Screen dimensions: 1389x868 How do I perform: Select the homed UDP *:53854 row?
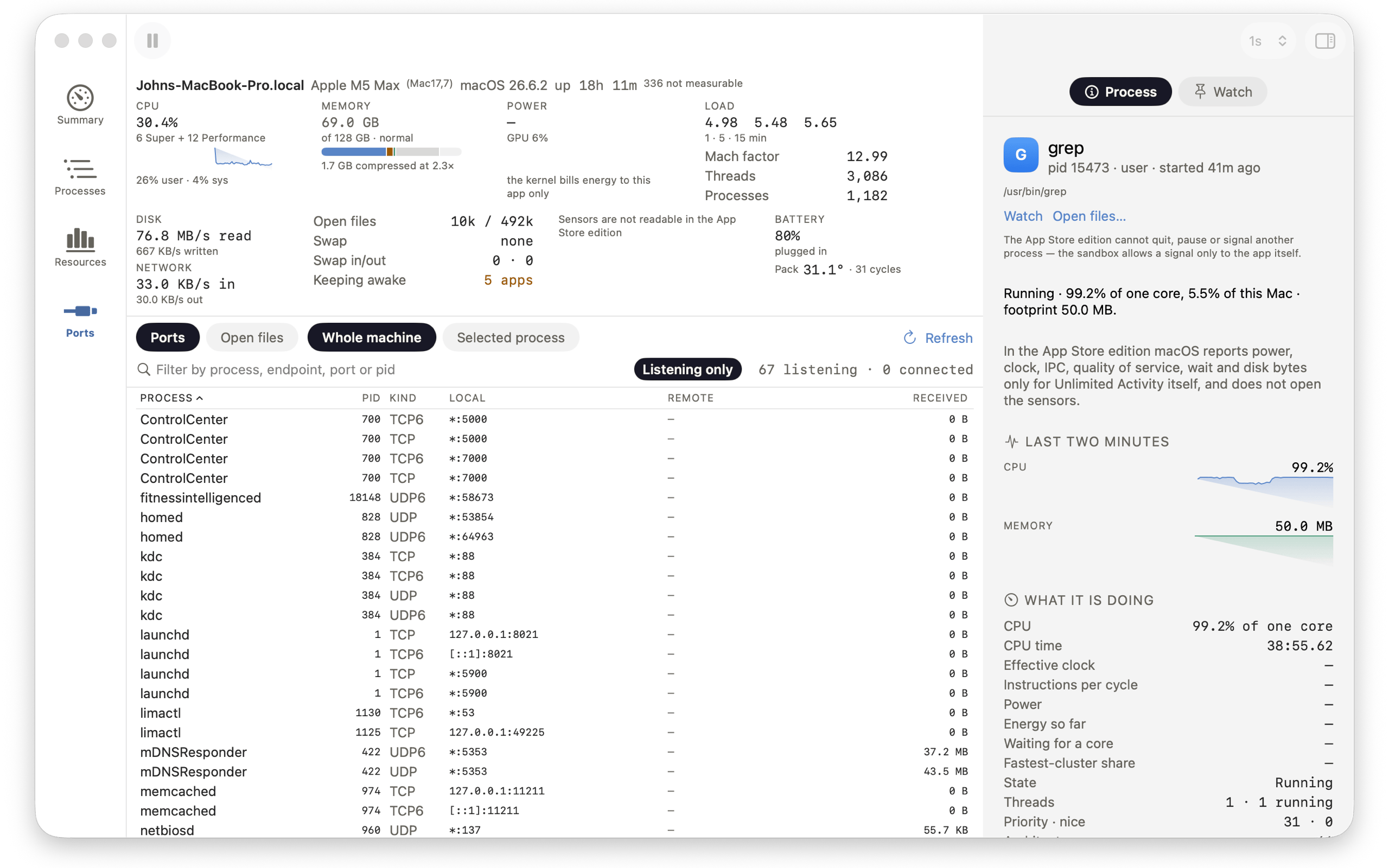pos(555,517)
